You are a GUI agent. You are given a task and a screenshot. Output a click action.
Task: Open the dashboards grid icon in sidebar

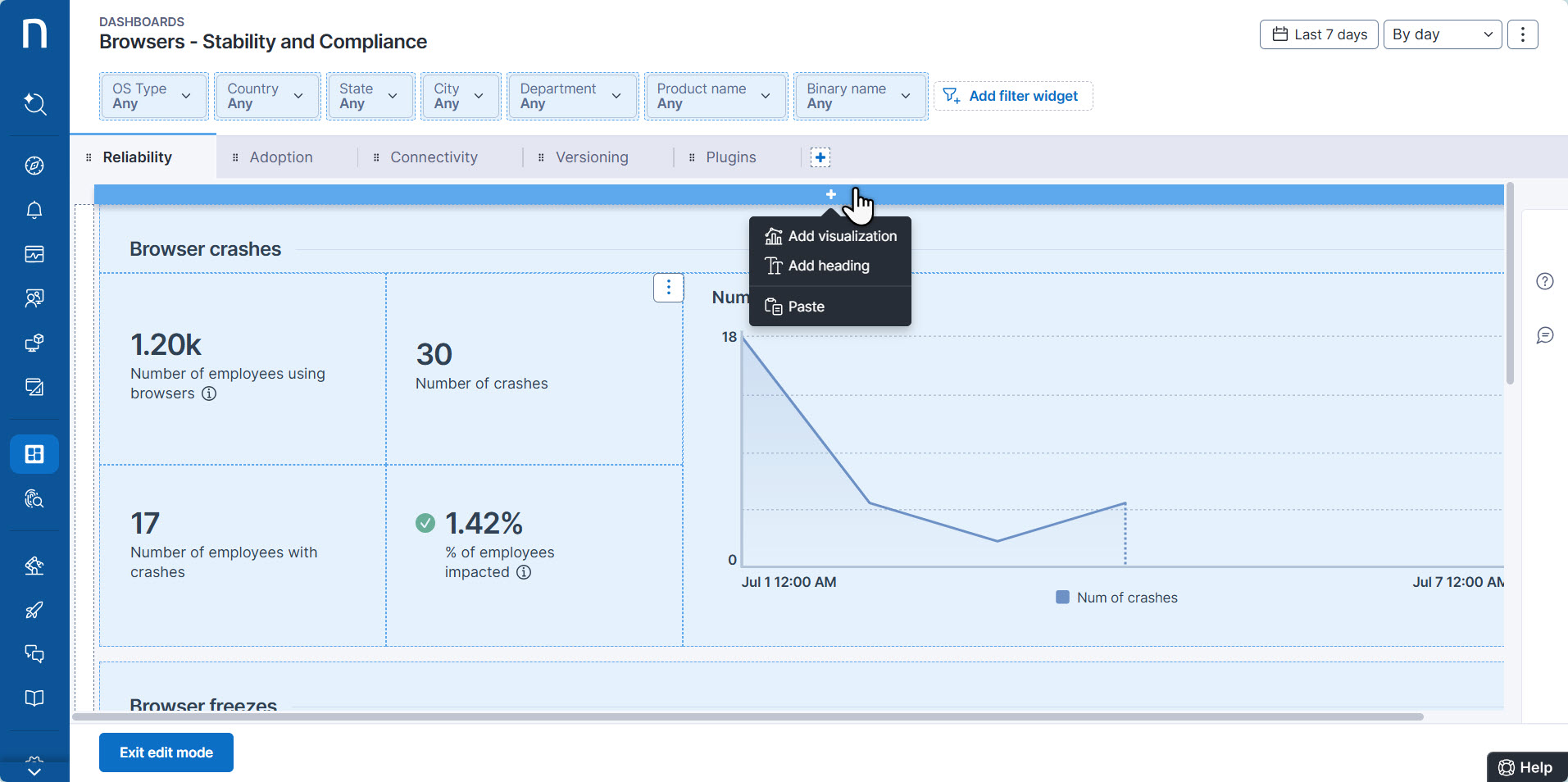34,454
